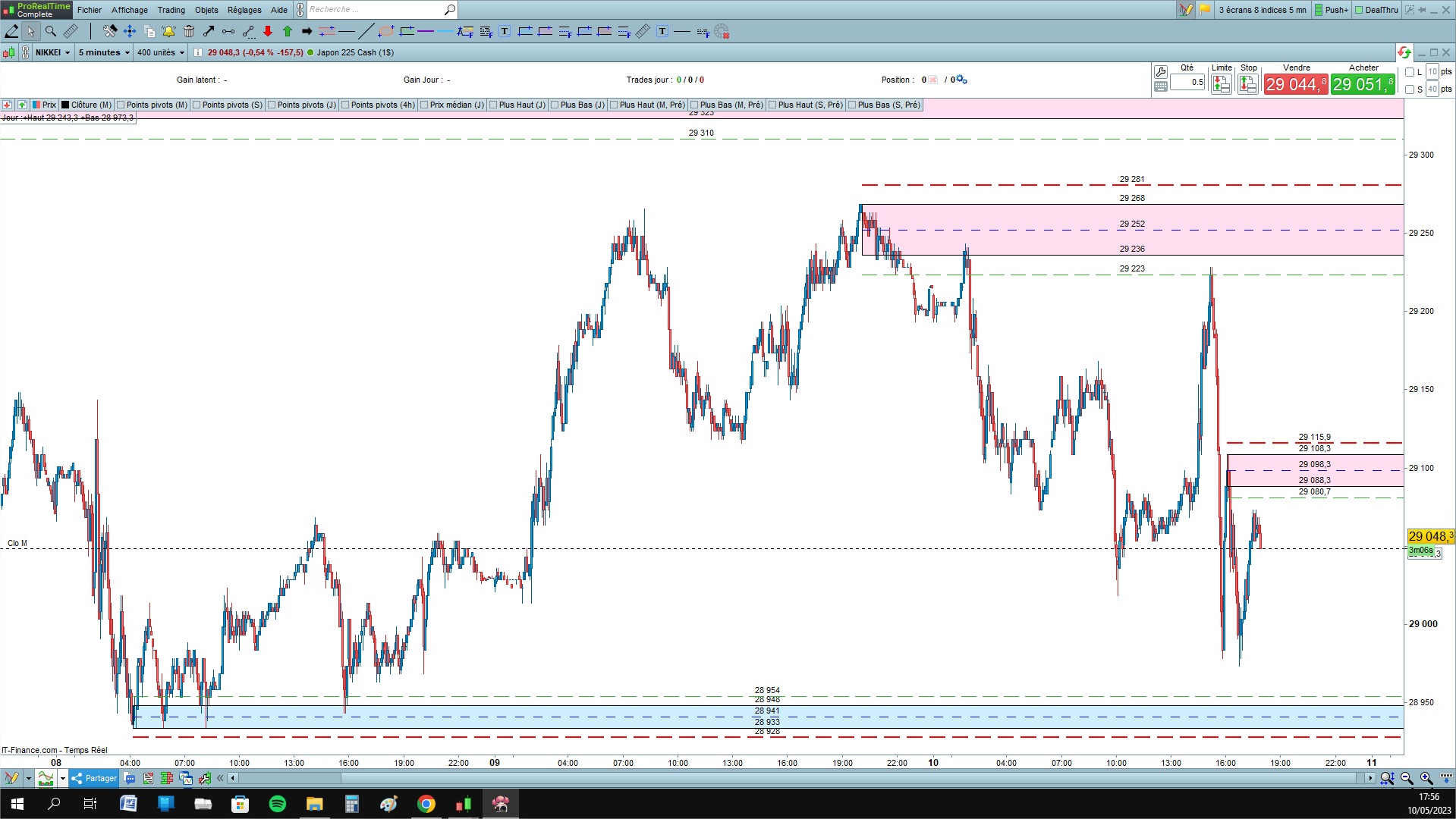Select the magnifier zoom tool
This screenshot has height=819, width=1456.
point(51,31)
